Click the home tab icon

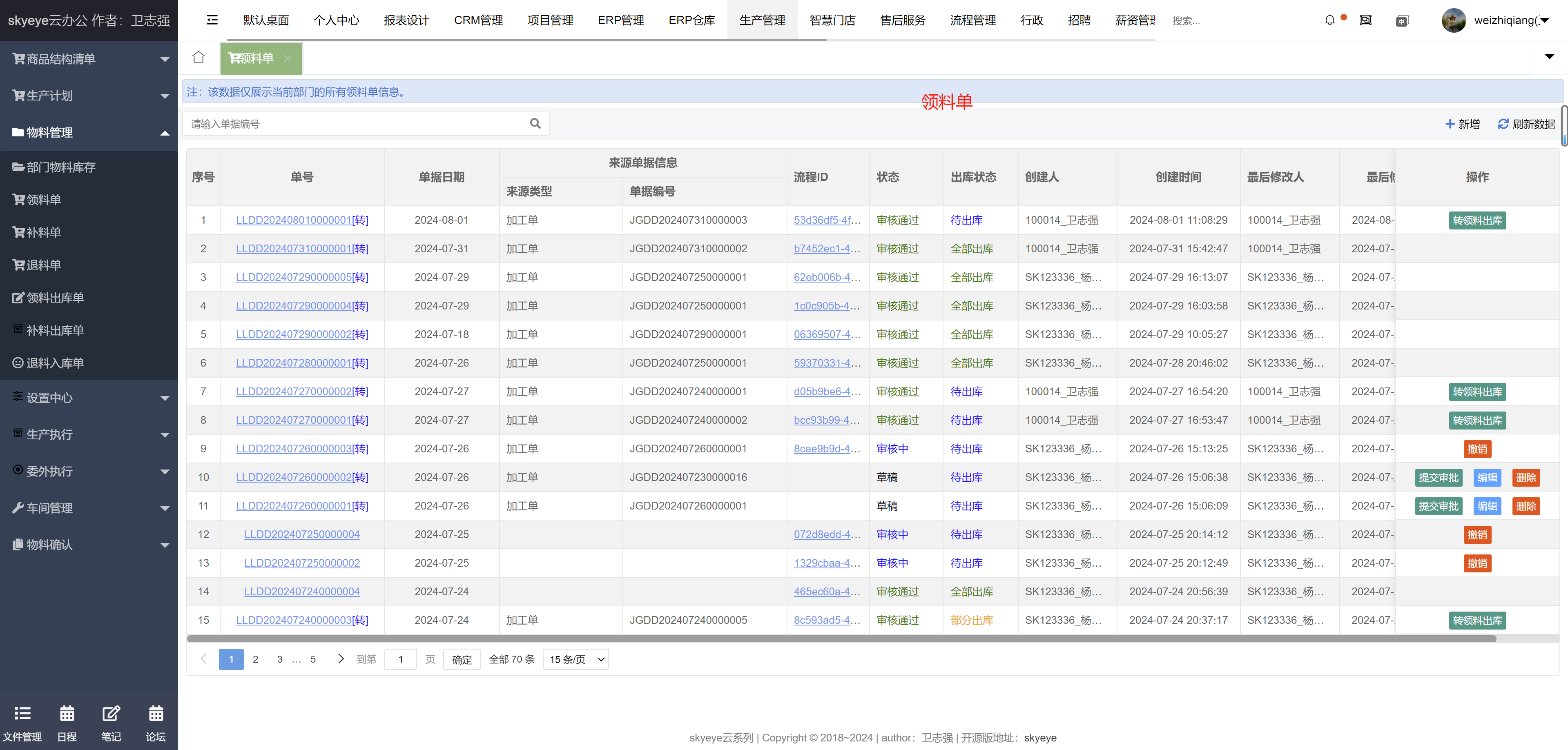point(199,58)
